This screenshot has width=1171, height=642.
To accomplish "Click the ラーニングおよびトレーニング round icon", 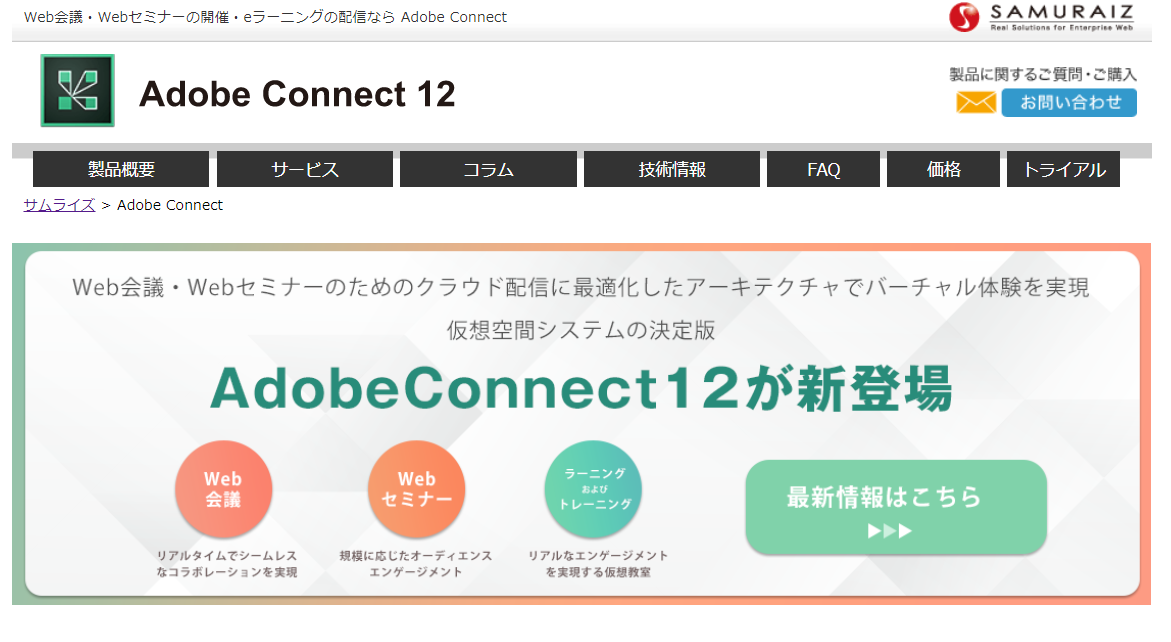I will coord(594,489).
